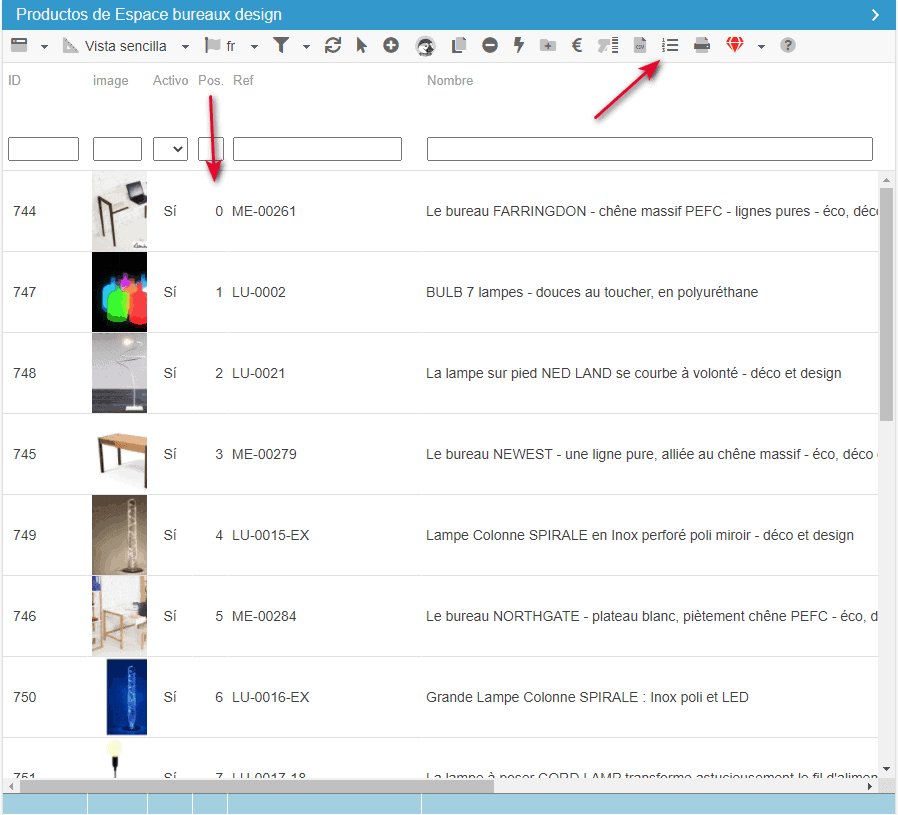Click the panel layout icon

click(x=19, y=45)
